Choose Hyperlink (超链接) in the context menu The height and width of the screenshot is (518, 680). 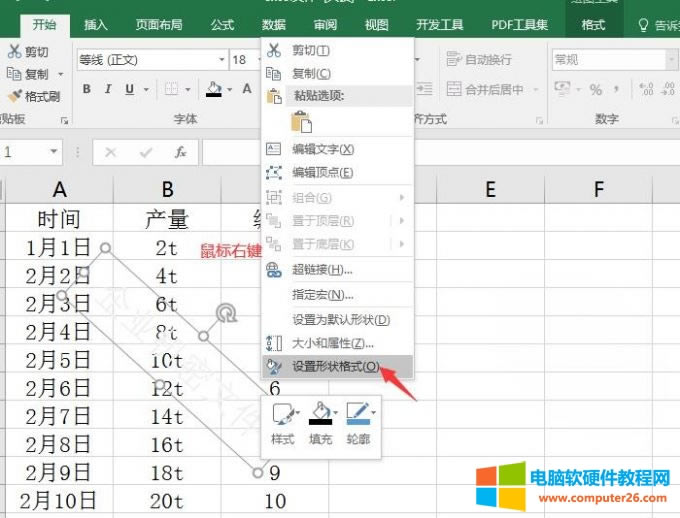(321, 270)
